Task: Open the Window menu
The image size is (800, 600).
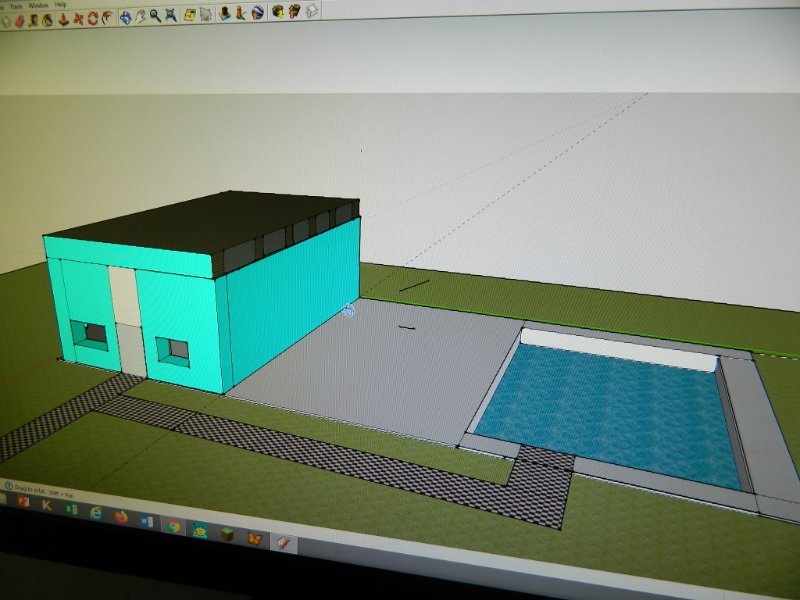Action: click(38, 5)
